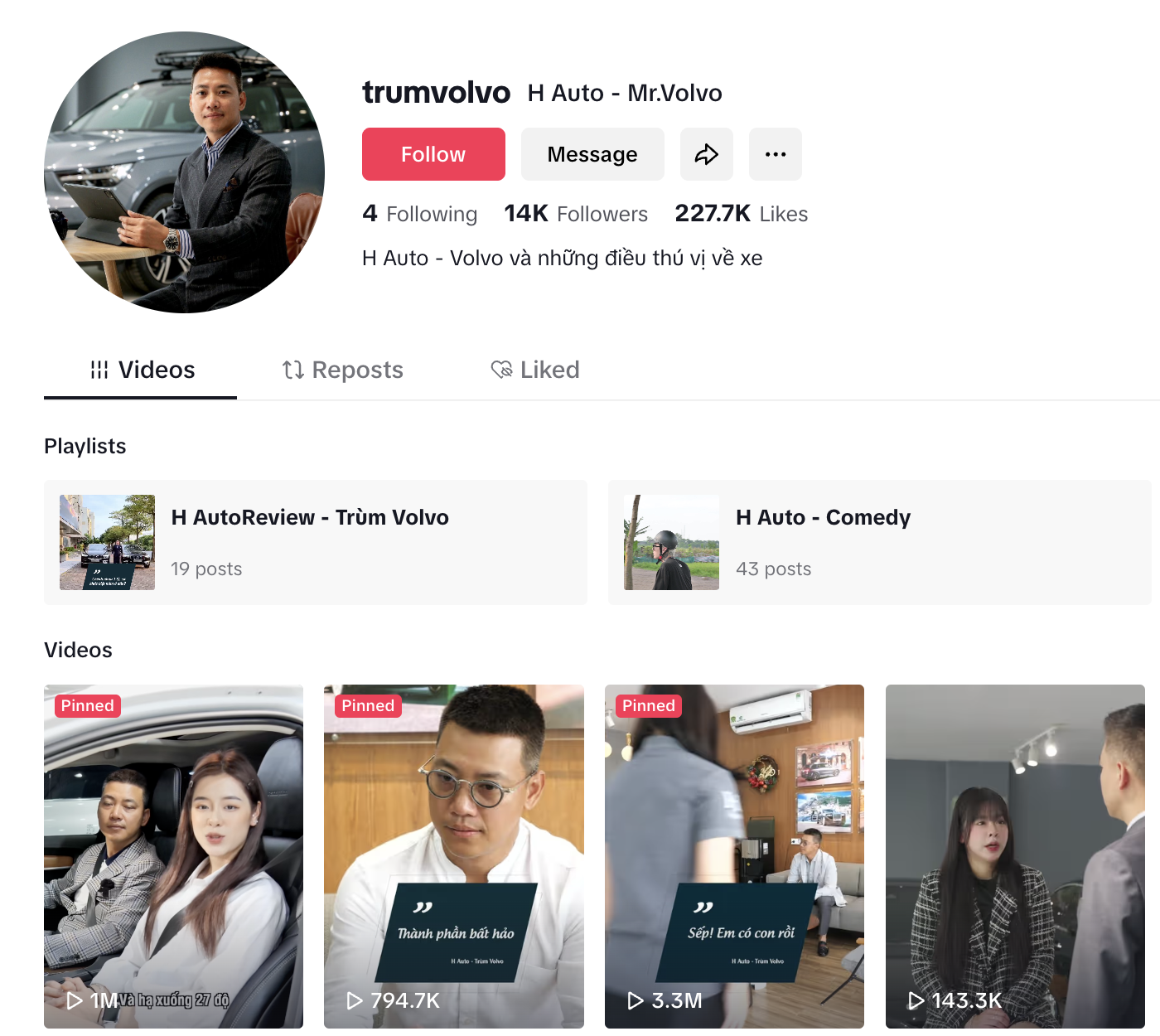
Task: Click the Pinned badge on the 3.3M video
Action: [x=649, y=705]
